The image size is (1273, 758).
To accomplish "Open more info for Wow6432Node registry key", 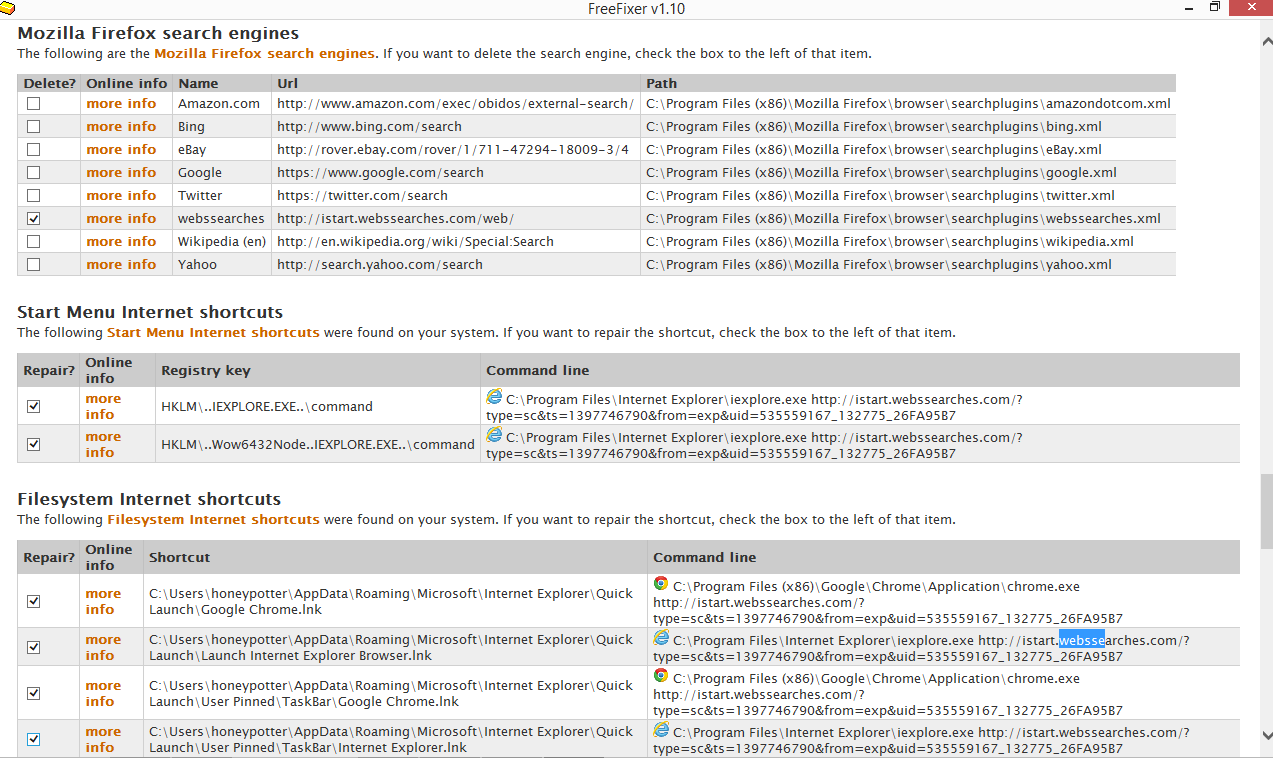I will coord(103,445).
